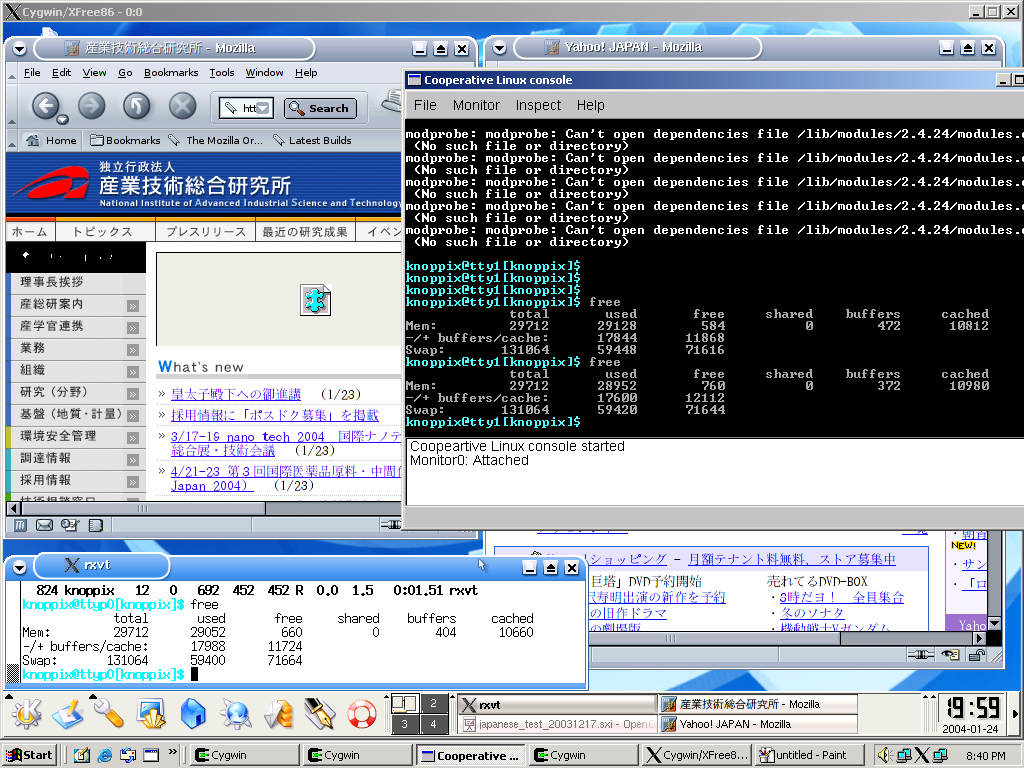Open the lifebuoy Help icon in KDE panel
Image resolution: width=1024 pixels, height=768 pixels.
(362, 713)
